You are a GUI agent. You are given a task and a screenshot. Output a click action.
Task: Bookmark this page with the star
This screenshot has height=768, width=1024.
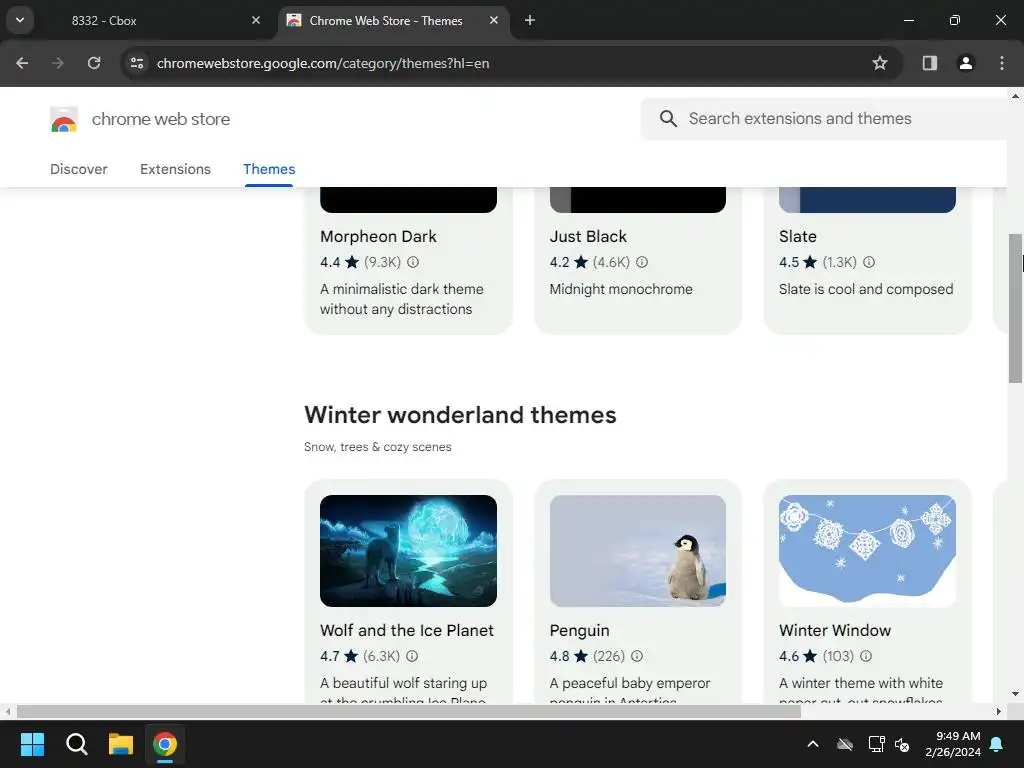click(x=880, y=63)
